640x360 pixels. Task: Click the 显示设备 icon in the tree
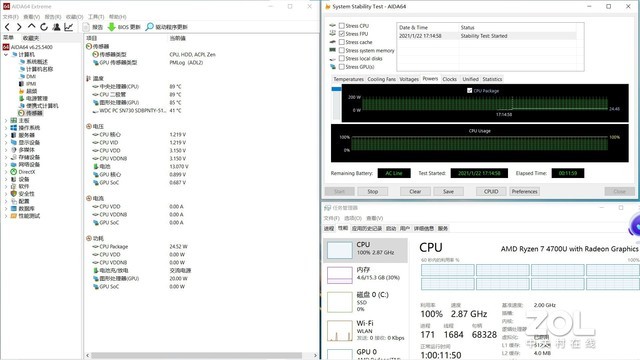click(x=13, y=142)
